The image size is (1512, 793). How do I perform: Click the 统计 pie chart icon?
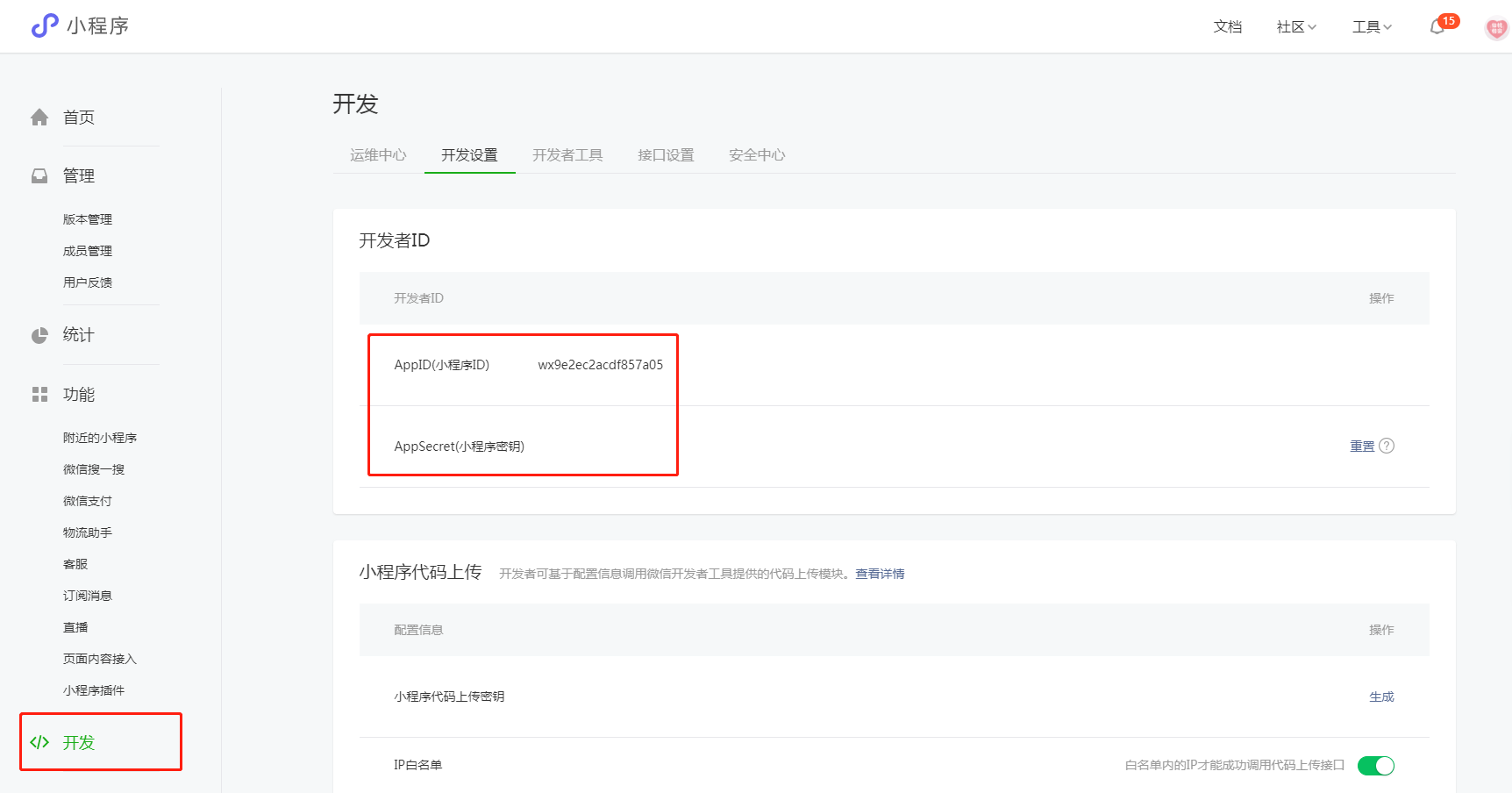click(x=39, y=335)
